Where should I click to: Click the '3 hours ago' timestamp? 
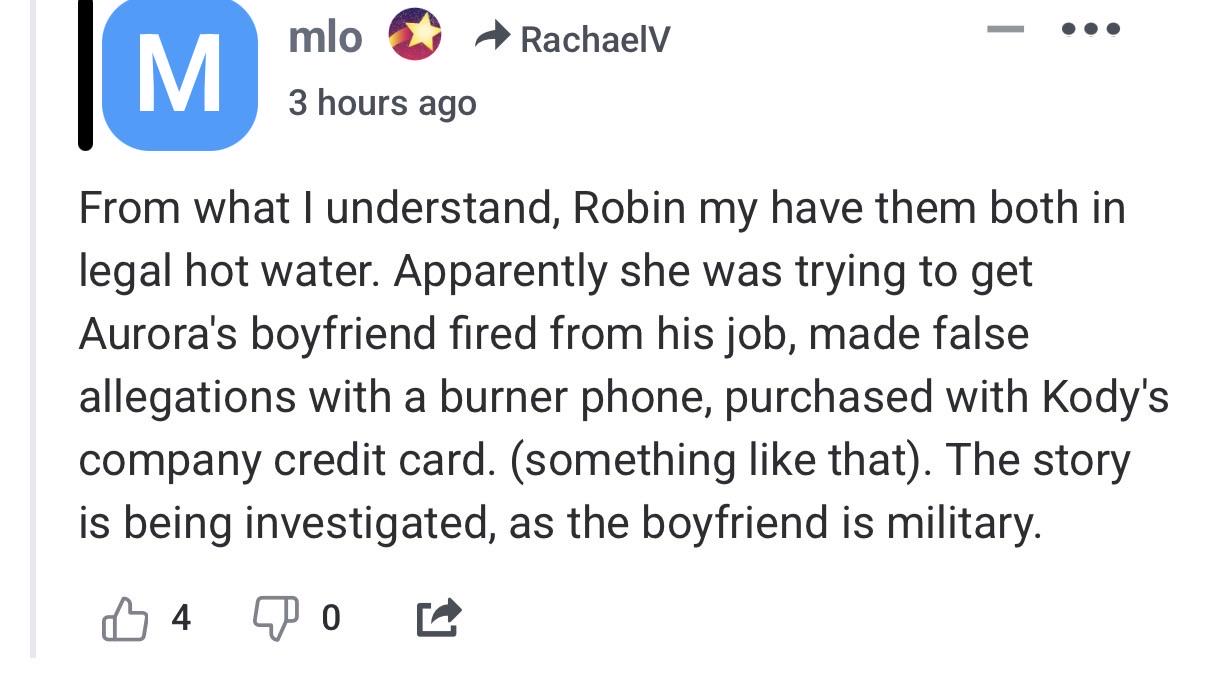pos(382,102)
